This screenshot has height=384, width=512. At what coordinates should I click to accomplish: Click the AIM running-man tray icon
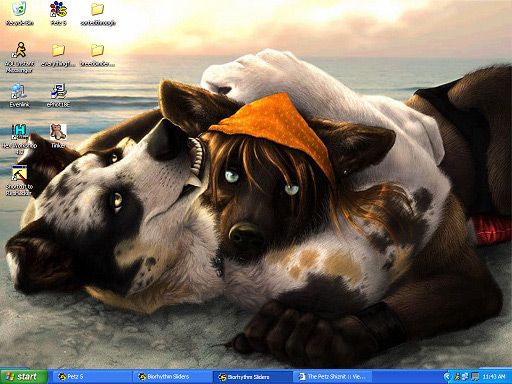[x=457, y=377]
